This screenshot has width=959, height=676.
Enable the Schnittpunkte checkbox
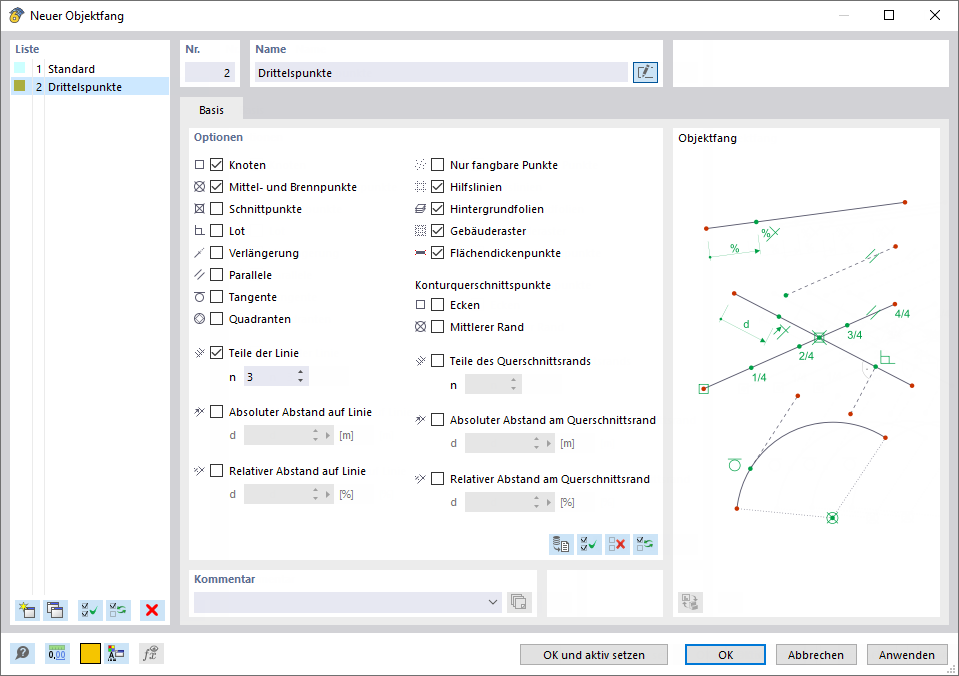tap(217, 209)
